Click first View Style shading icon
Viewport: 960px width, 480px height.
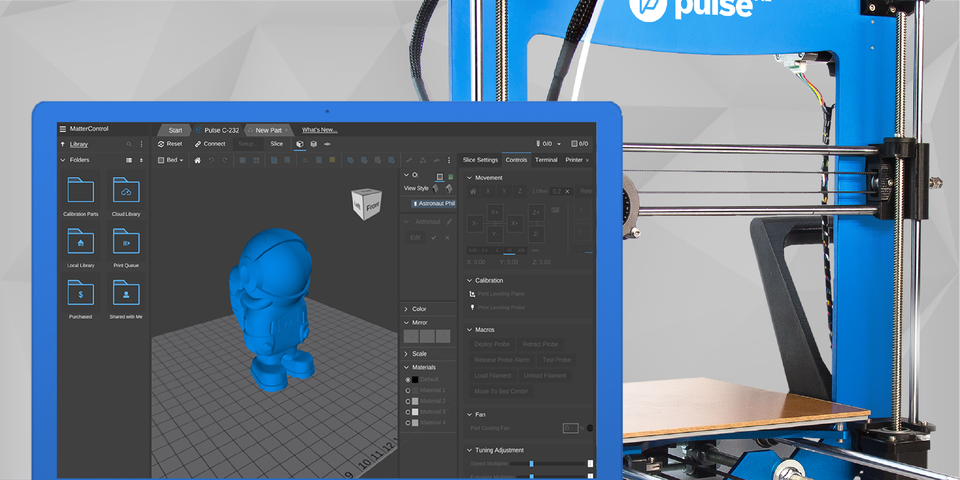(x=436, y=189)
